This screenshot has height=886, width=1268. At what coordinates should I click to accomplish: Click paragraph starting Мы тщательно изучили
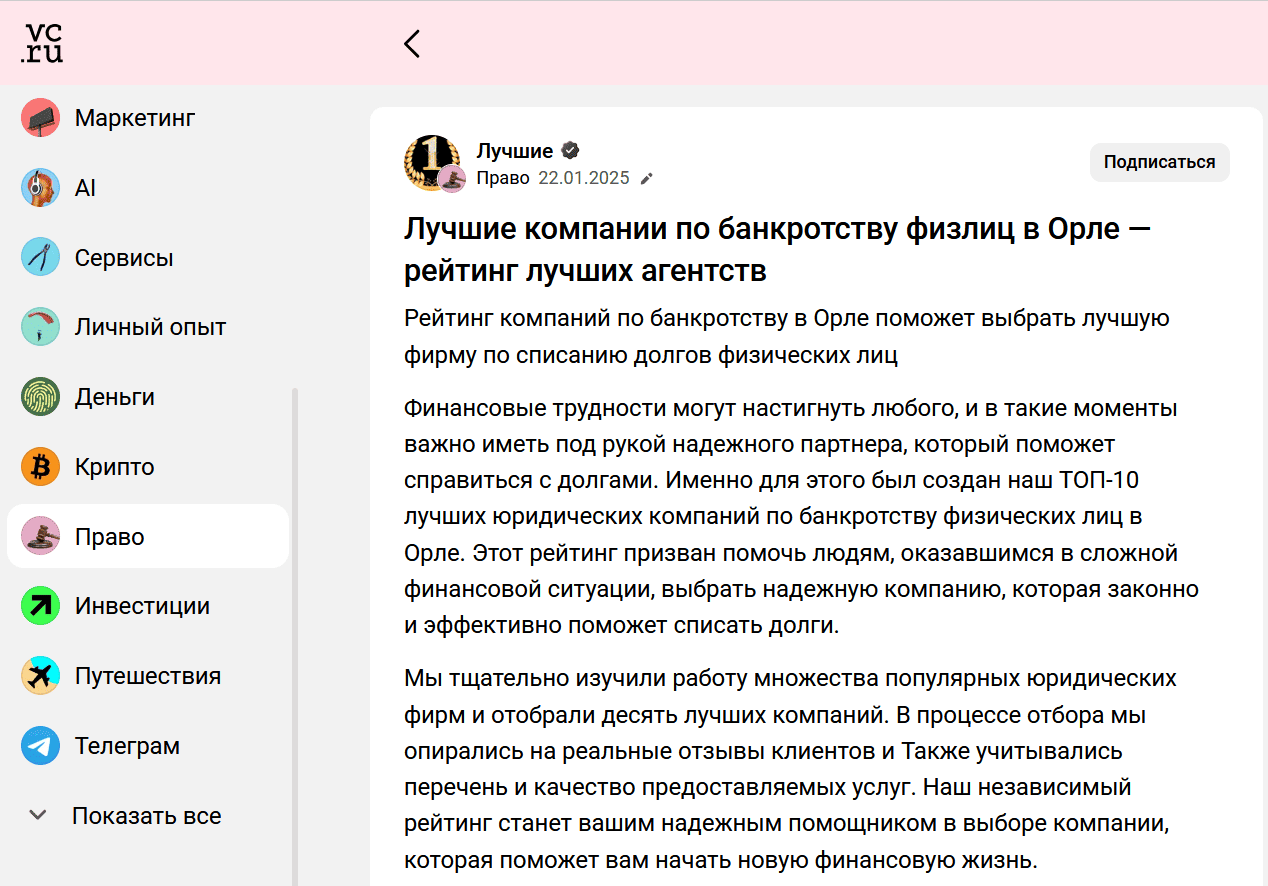pyautogui.click(x=791, y=768)
